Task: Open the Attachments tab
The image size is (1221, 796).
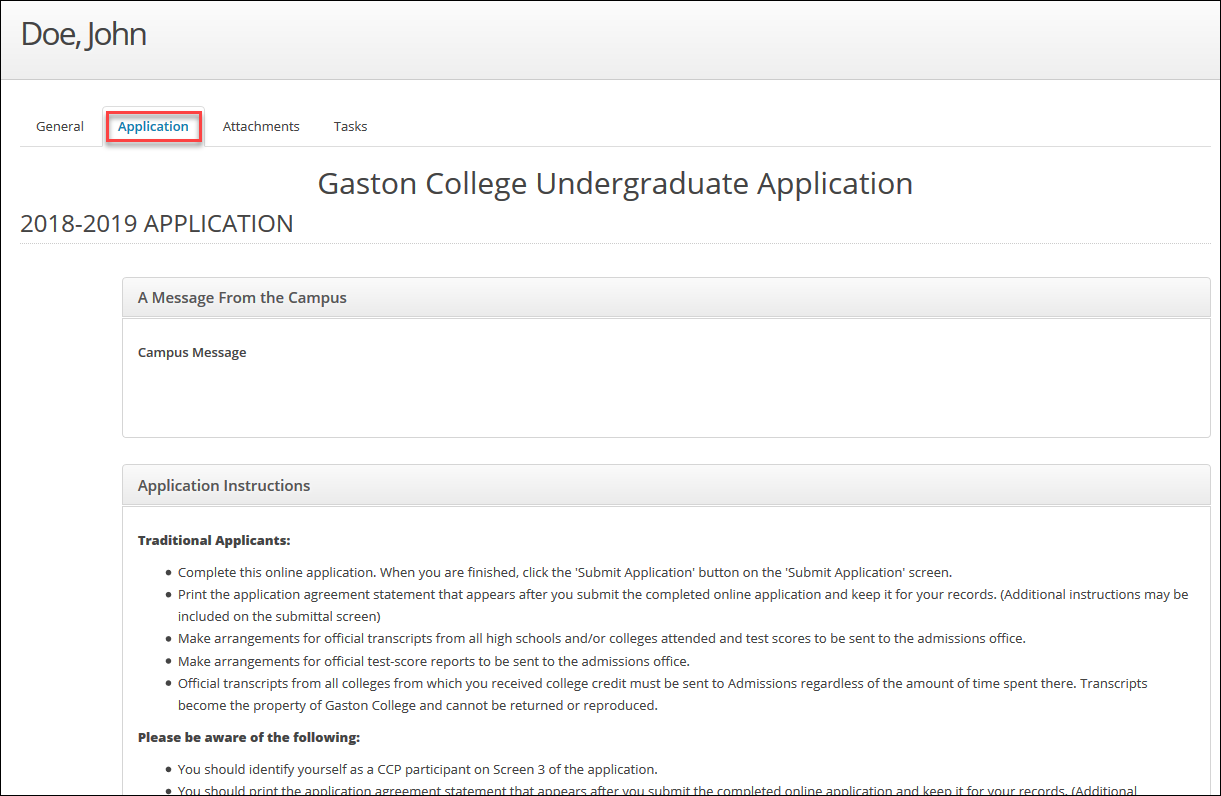Action: (261, 126)
